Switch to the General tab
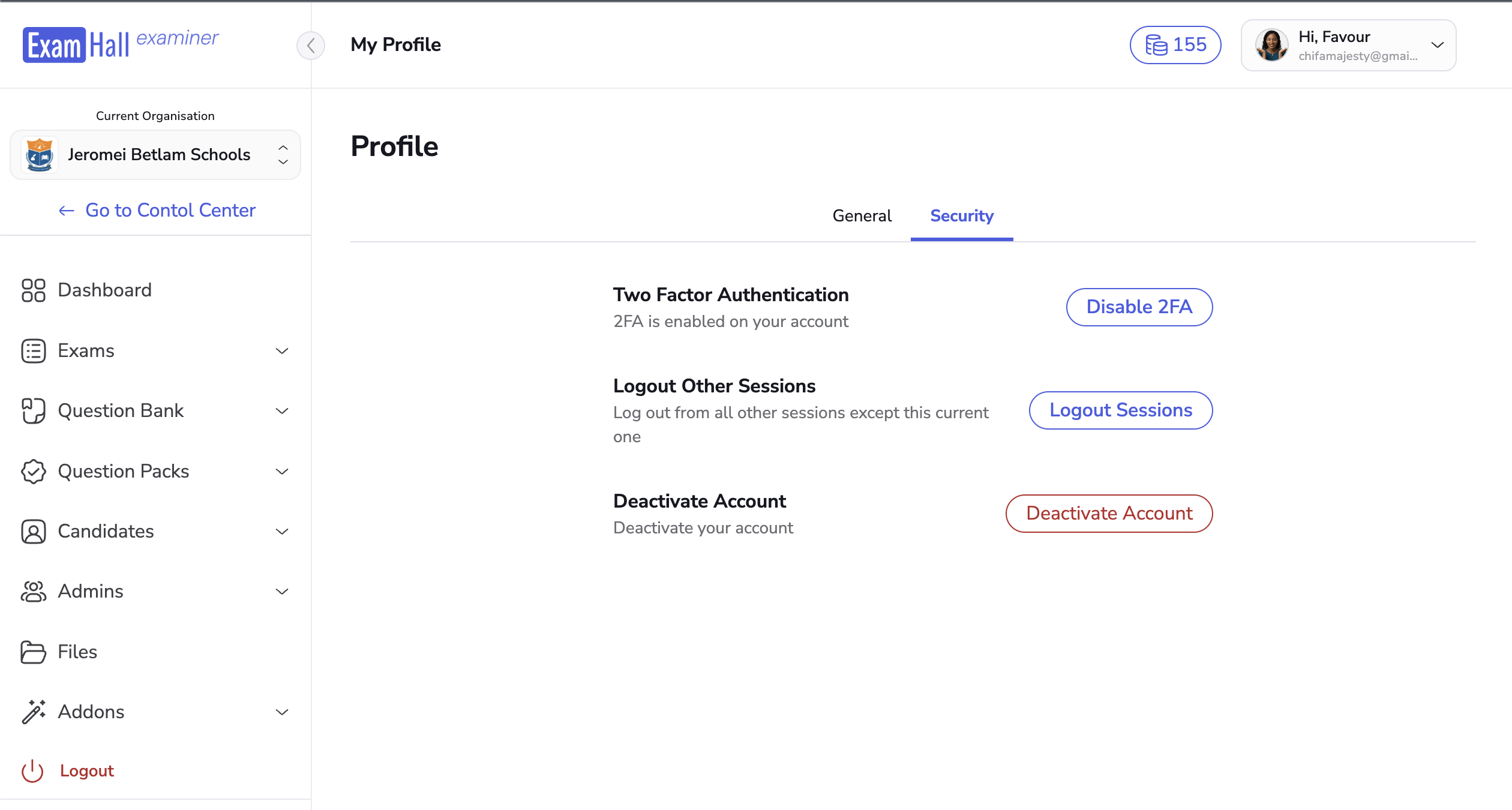 tap(862, 216)
